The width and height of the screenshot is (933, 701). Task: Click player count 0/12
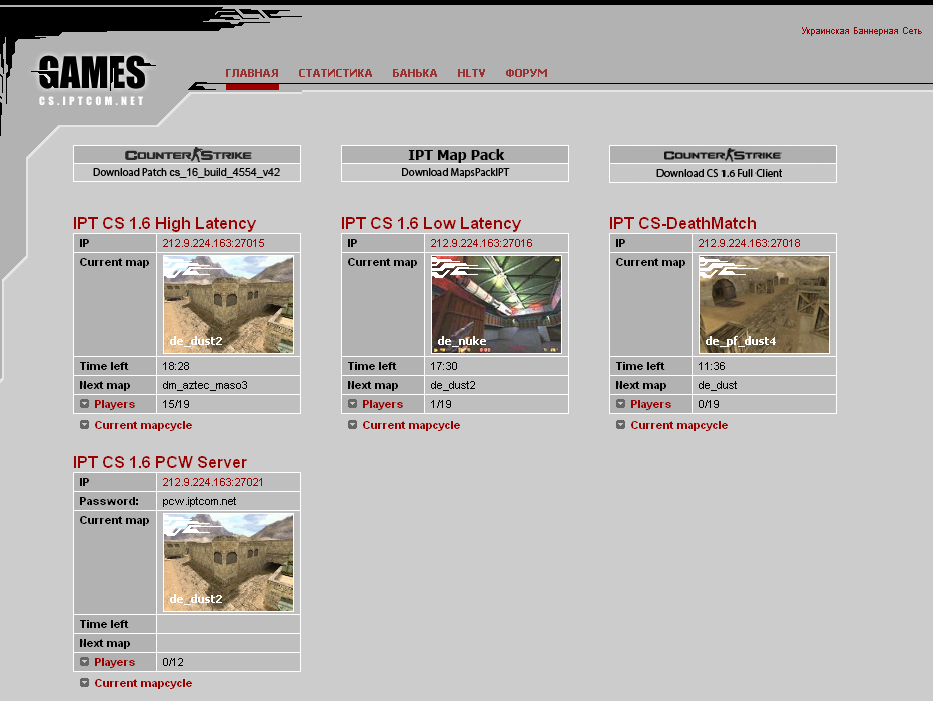173,662
